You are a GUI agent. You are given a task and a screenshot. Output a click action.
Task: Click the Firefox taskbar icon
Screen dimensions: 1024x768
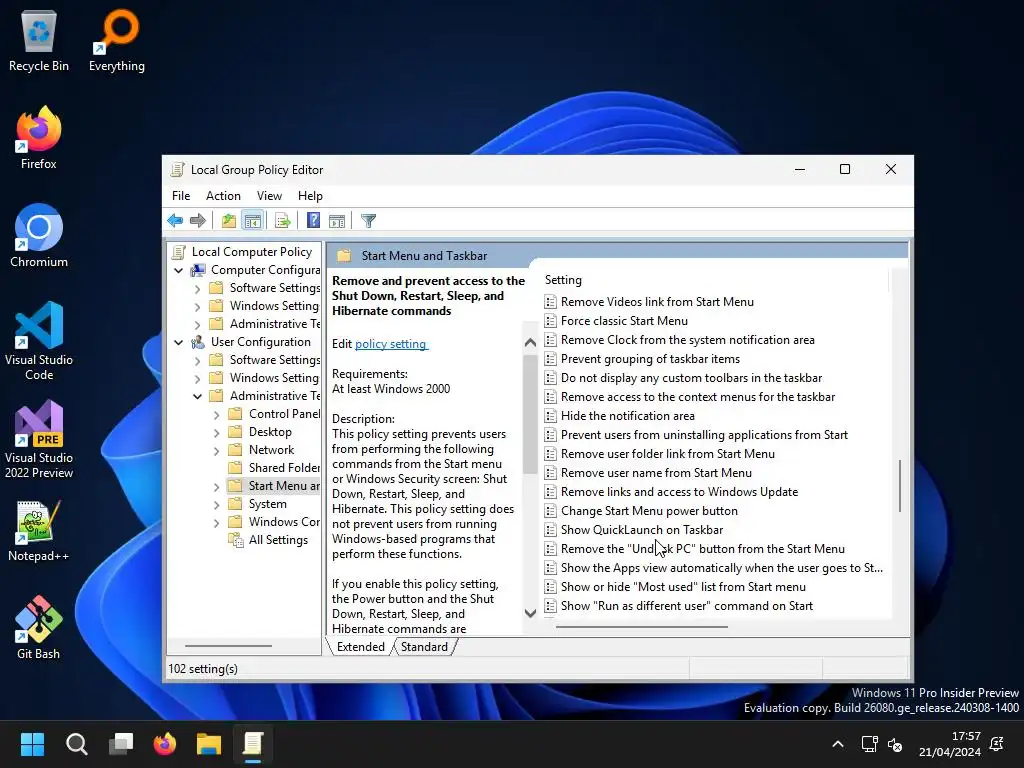pos(165,744)
